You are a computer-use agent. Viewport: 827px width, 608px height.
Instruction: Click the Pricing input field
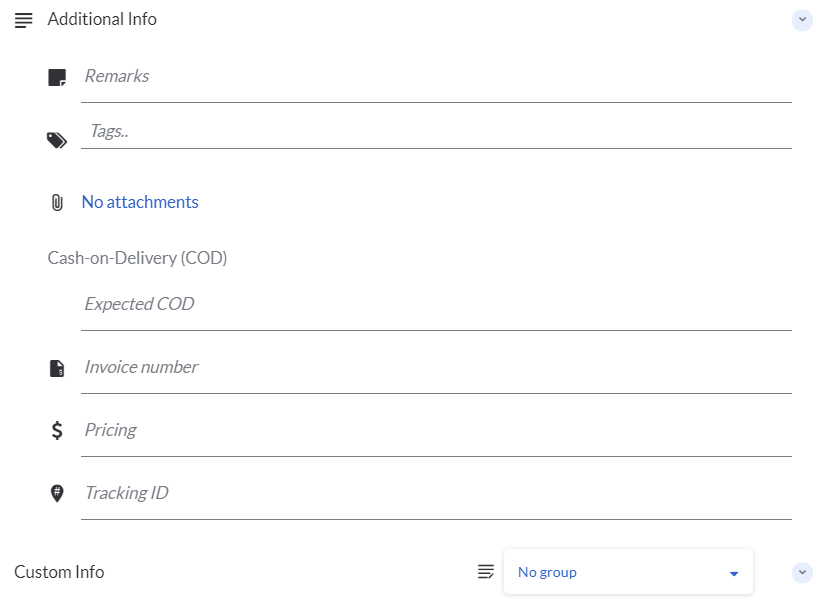click(x=436, y=431)
